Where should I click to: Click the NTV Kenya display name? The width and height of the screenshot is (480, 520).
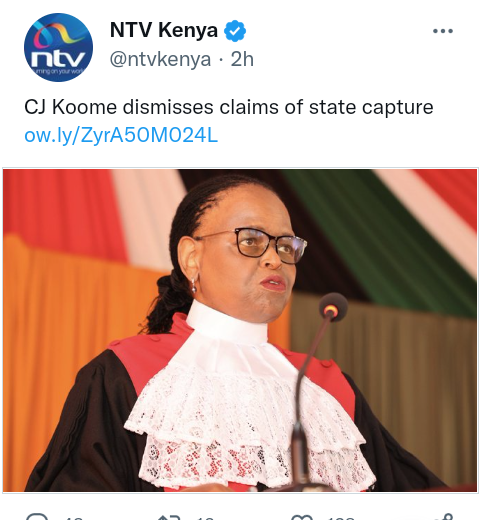coord(164,30)
